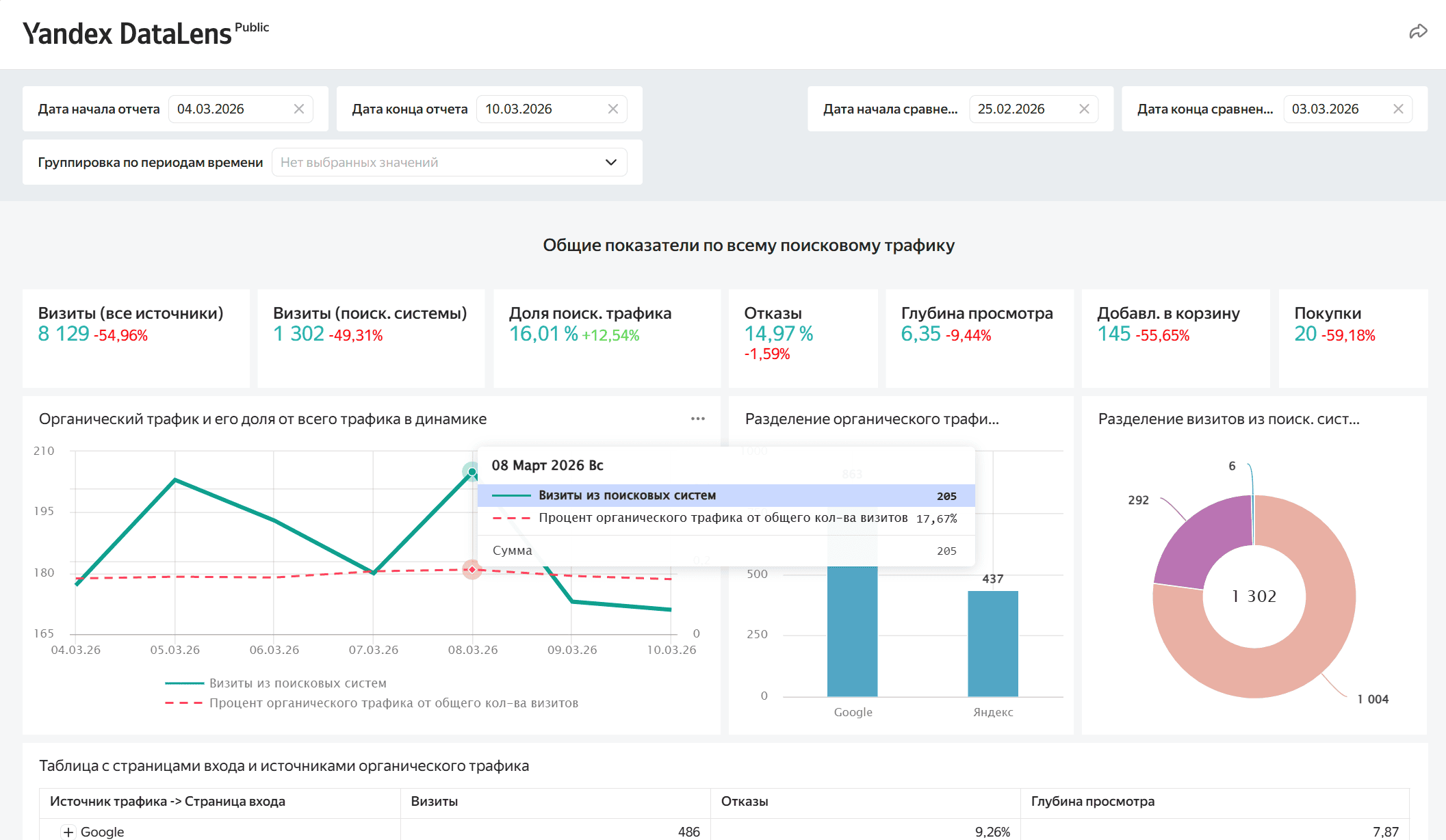This screenshot has width=1446, height=840.
Task: Click the Yandex DataLens logo
Action: tap(127, 34)
